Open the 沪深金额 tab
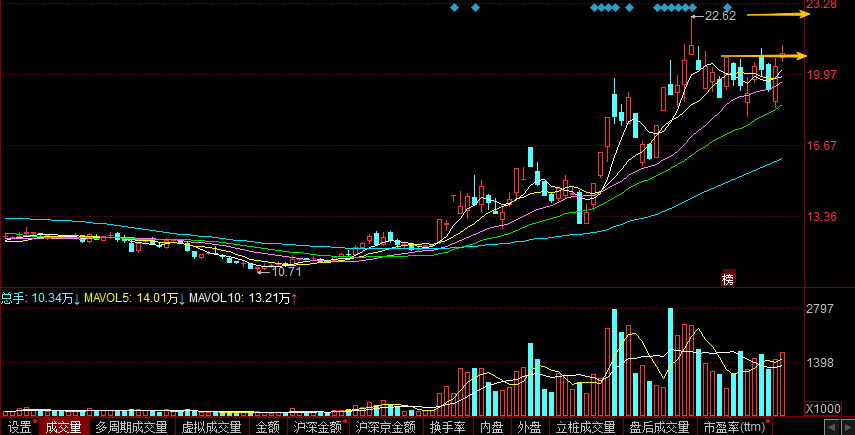855x435 pixels. [318, 427]
